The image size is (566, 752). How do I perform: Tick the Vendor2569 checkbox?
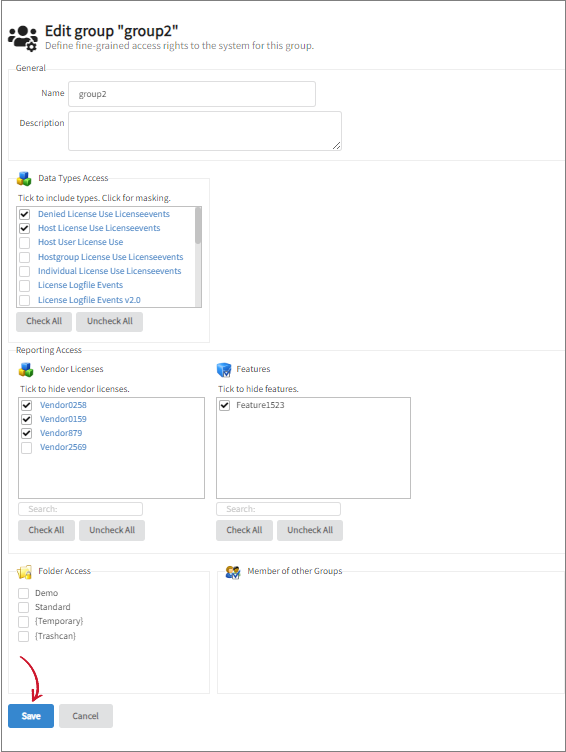point(26,447)
